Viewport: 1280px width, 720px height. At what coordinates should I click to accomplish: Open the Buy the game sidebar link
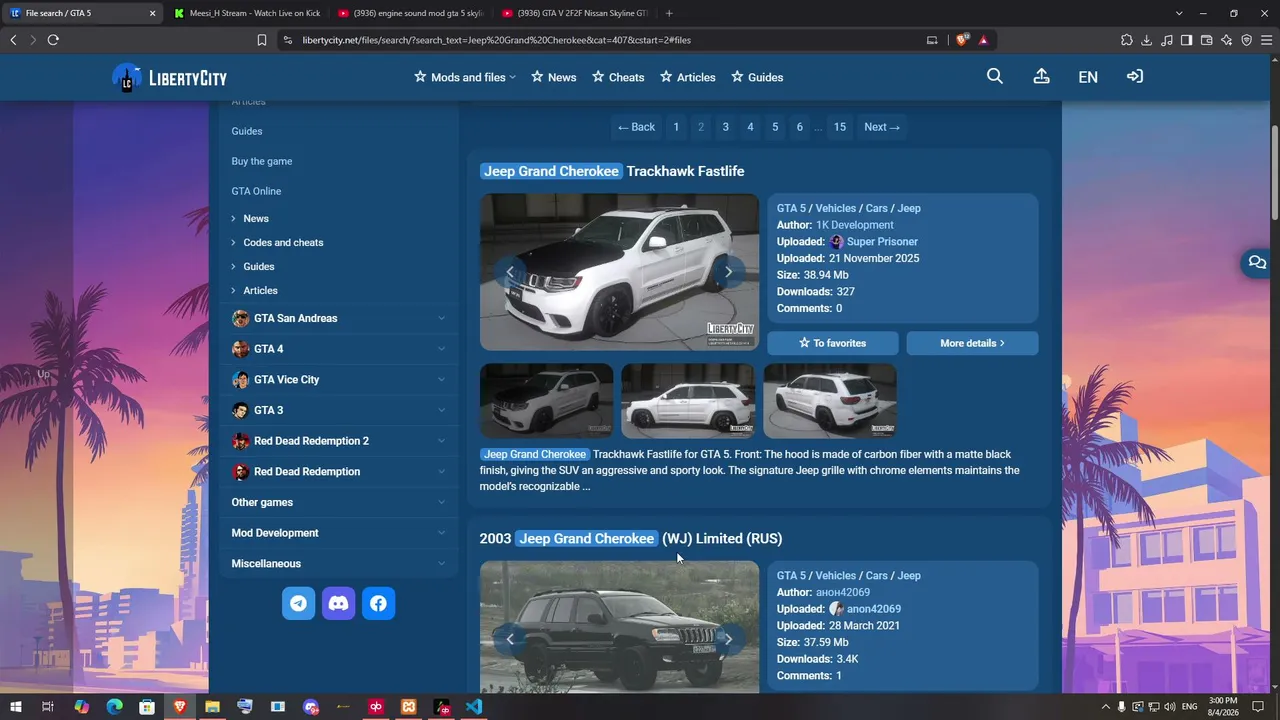(x=262, y=161)
